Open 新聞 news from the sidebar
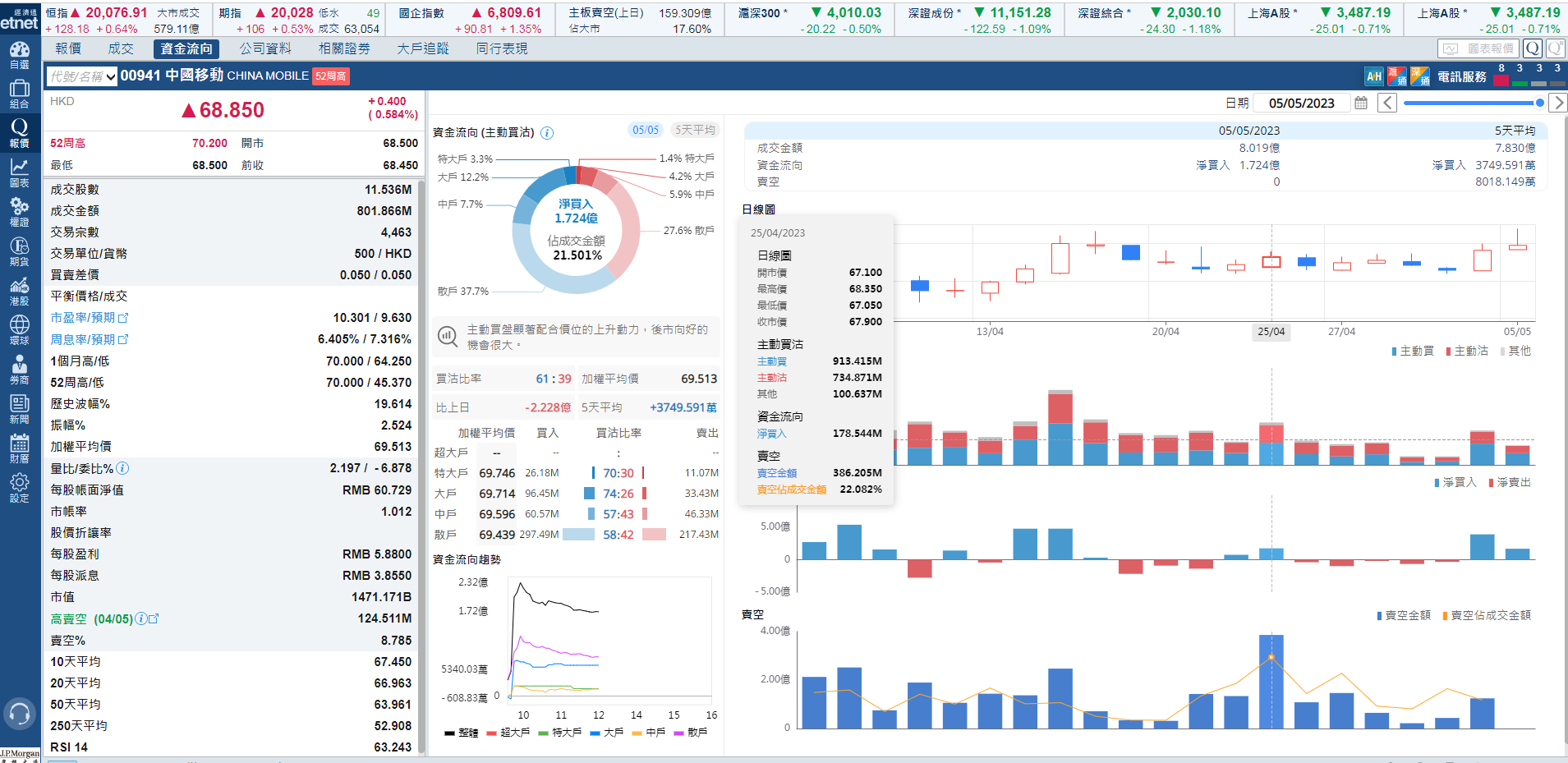Screen dimensions: 1568x763 19,409
